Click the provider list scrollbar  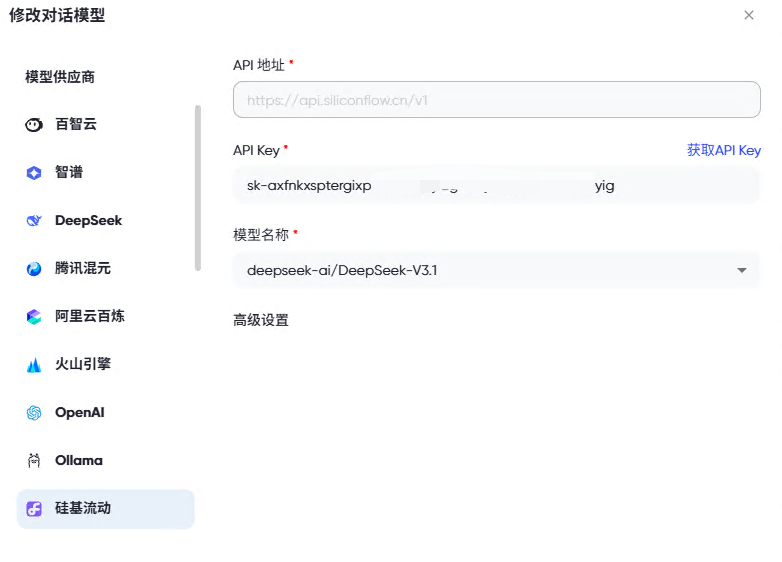tap(198, 188)
